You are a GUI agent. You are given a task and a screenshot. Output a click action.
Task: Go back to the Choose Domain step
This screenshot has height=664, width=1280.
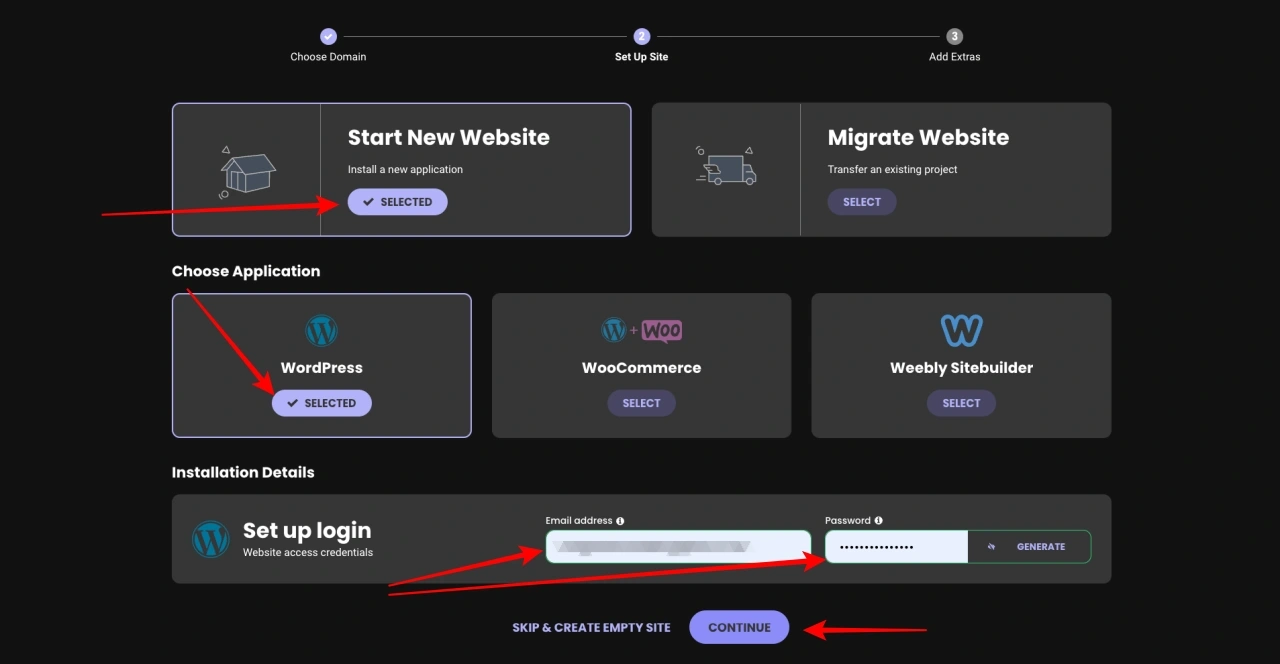(x=328, y=35)
